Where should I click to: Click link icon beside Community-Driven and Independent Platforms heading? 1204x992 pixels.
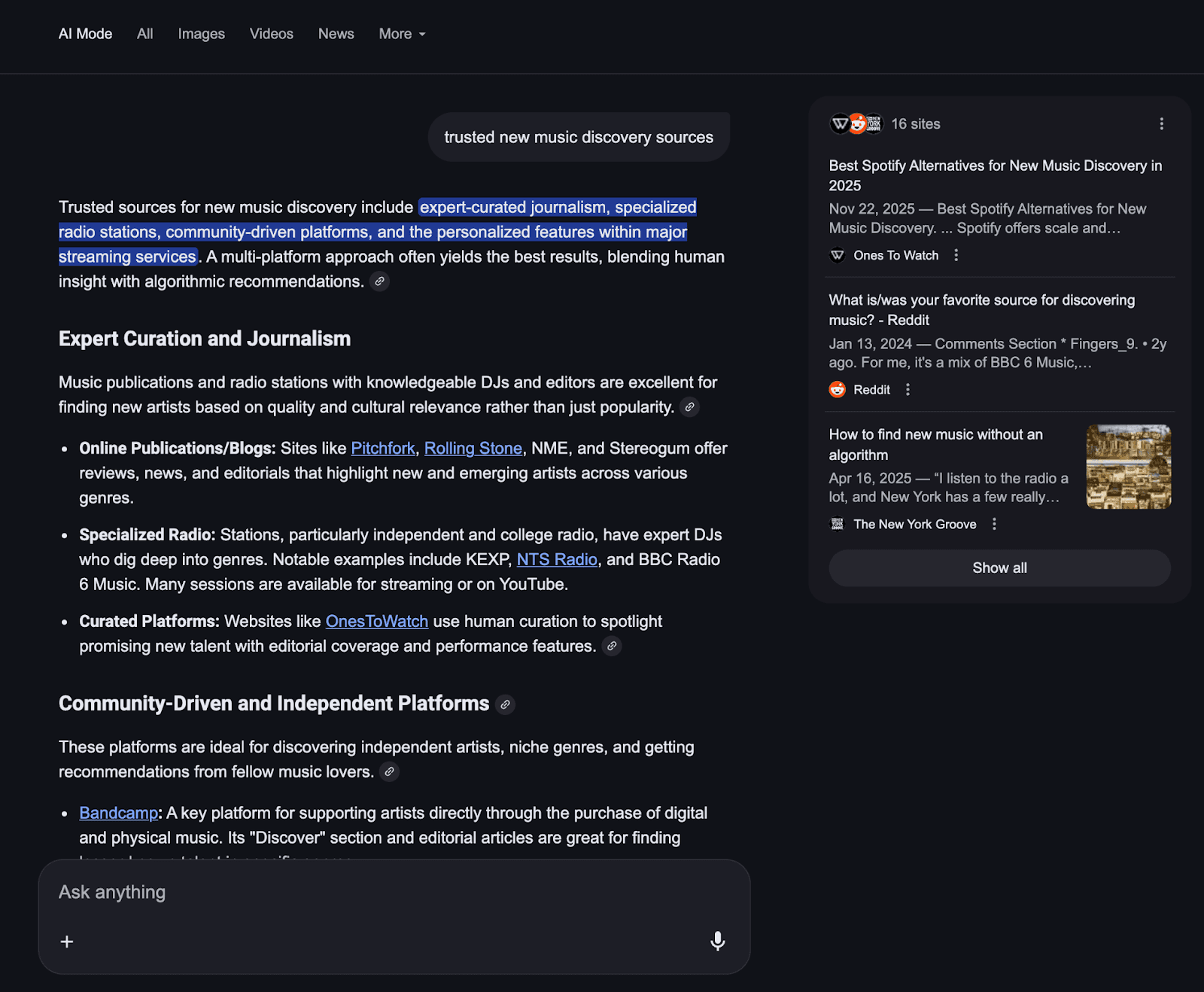[x=506, y=704]
